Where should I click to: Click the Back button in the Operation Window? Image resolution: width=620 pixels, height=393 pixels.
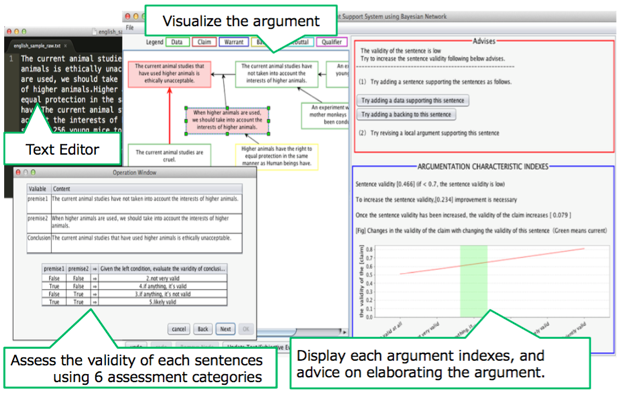[203, 329]
